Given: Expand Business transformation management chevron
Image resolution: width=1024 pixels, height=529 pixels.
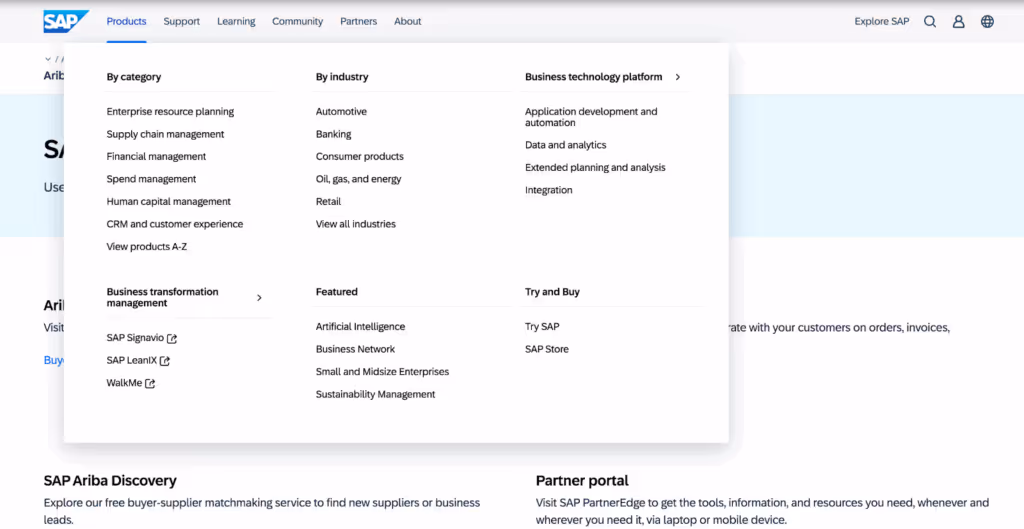Looking at the screenshot, I should (259, 298).
